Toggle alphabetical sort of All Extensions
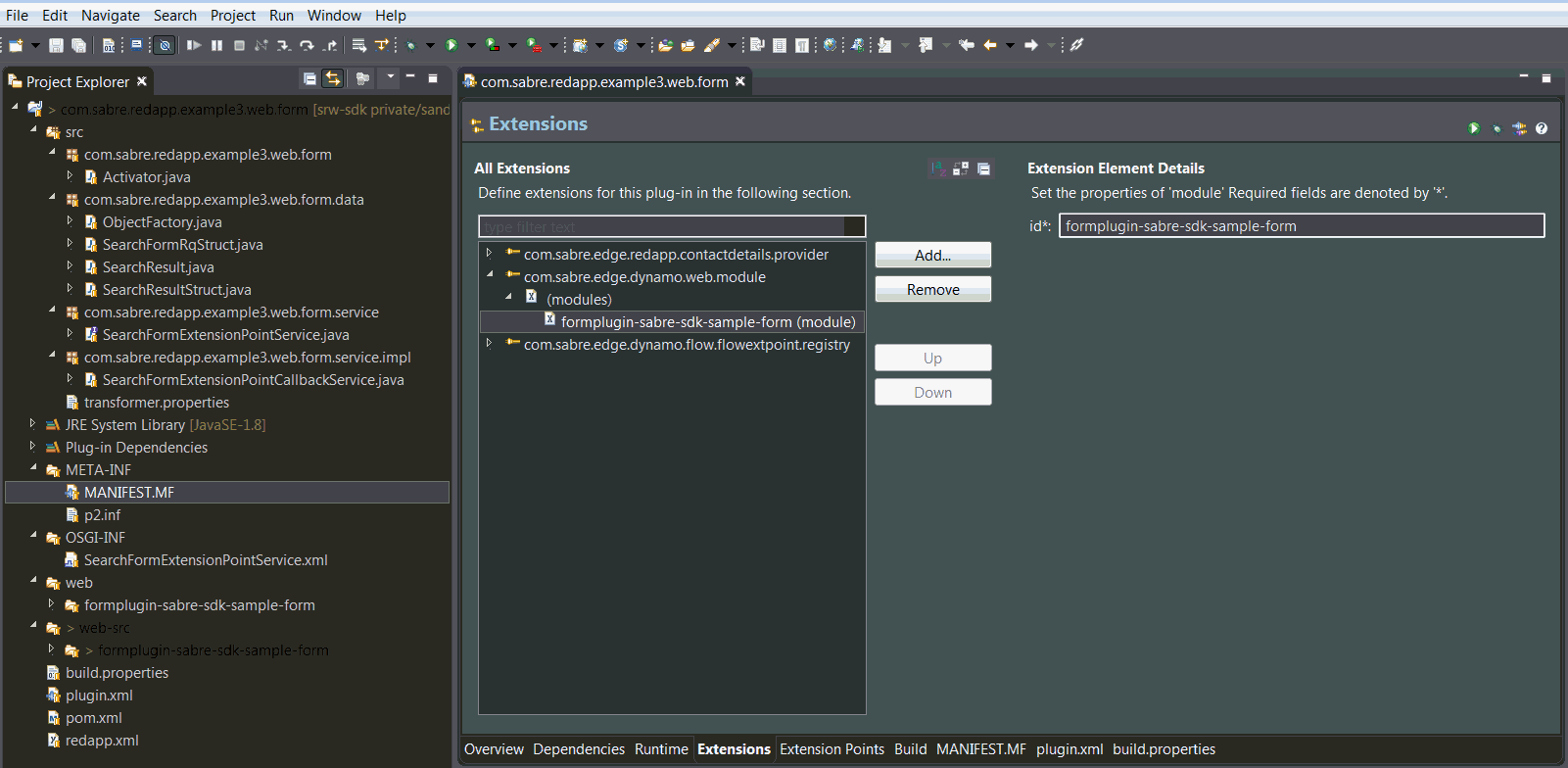The height and width of the screenshot is (768, 1568). [937, 168]
